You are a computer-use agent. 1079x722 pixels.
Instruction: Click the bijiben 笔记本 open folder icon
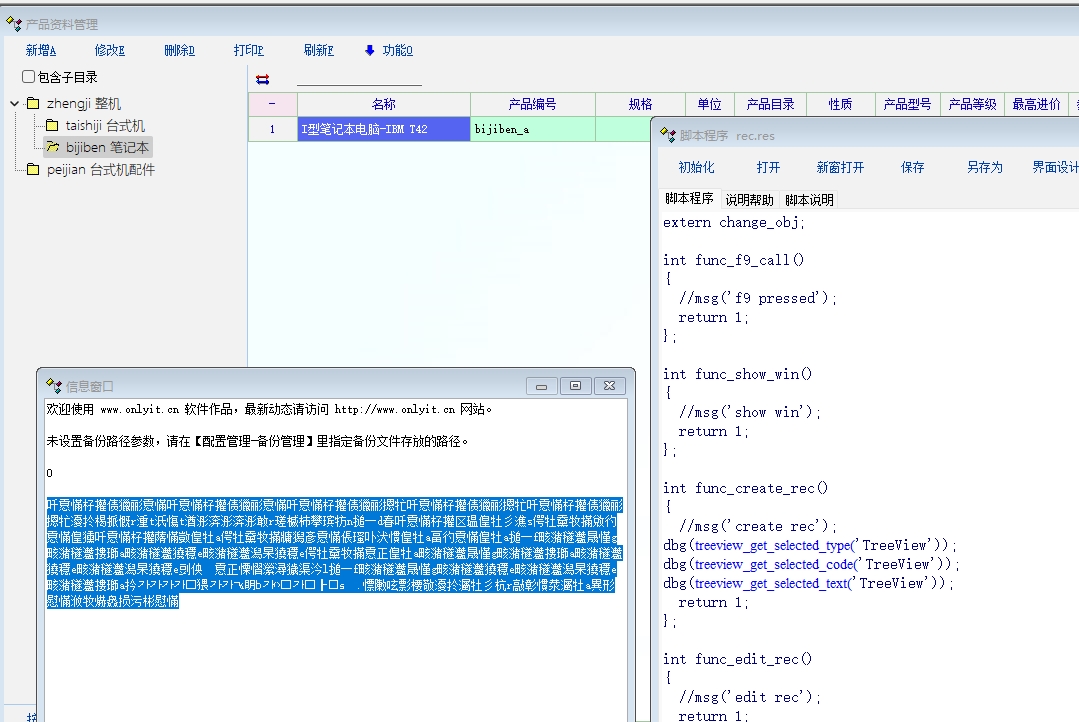point(52,148)
